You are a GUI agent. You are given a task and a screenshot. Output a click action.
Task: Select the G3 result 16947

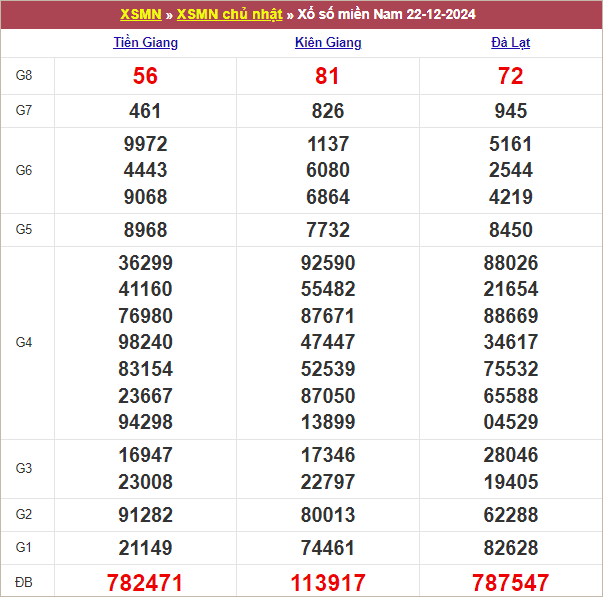(x=145, y=455)
